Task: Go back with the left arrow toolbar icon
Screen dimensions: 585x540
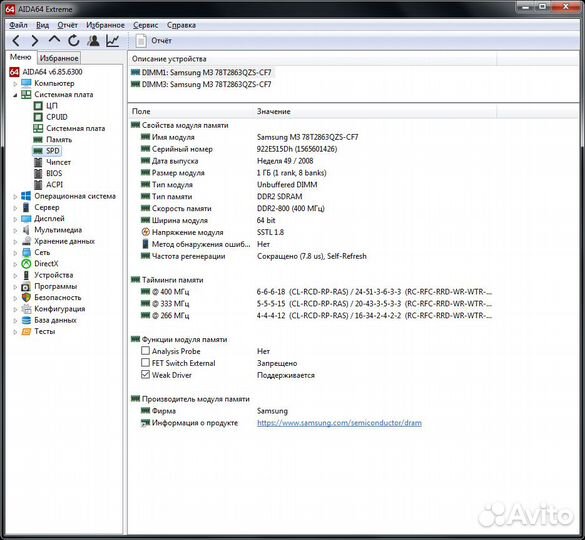Action: coord(16,40)
